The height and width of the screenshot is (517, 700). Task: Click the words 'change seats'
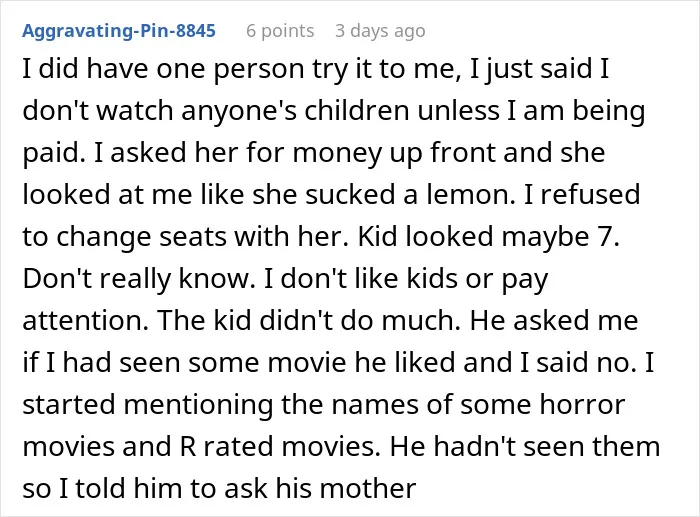click(142, 237)
